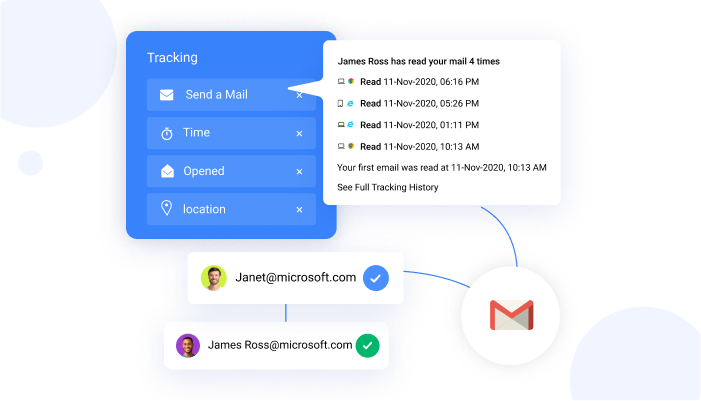Click the envelope icon in Send a Mail row
This screenshot has width=701, height=401.
(x=167, y=95)
